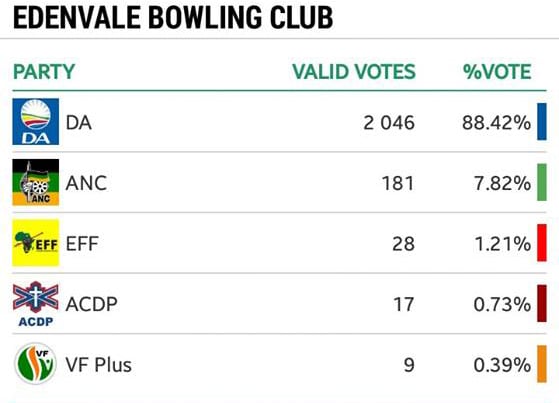Viewport: 559px width, 403px height.
Task: Click the VF Plus party name
Action: 99,365
